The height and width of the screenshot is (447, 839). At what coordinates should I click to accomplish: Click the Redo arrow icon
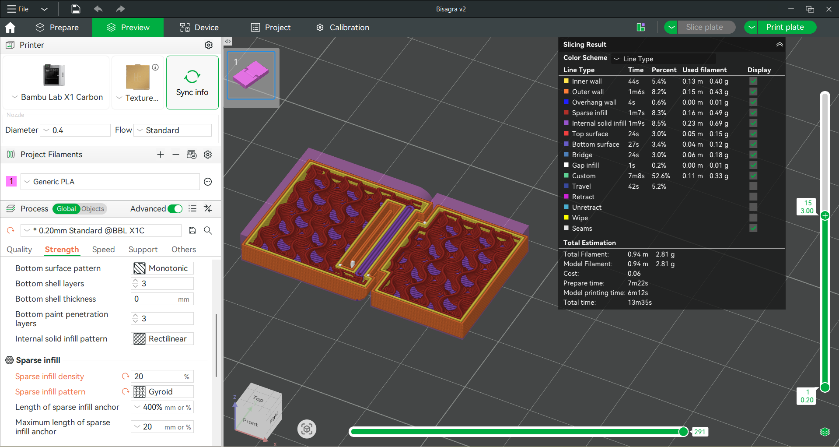click(x=120, y=9)
